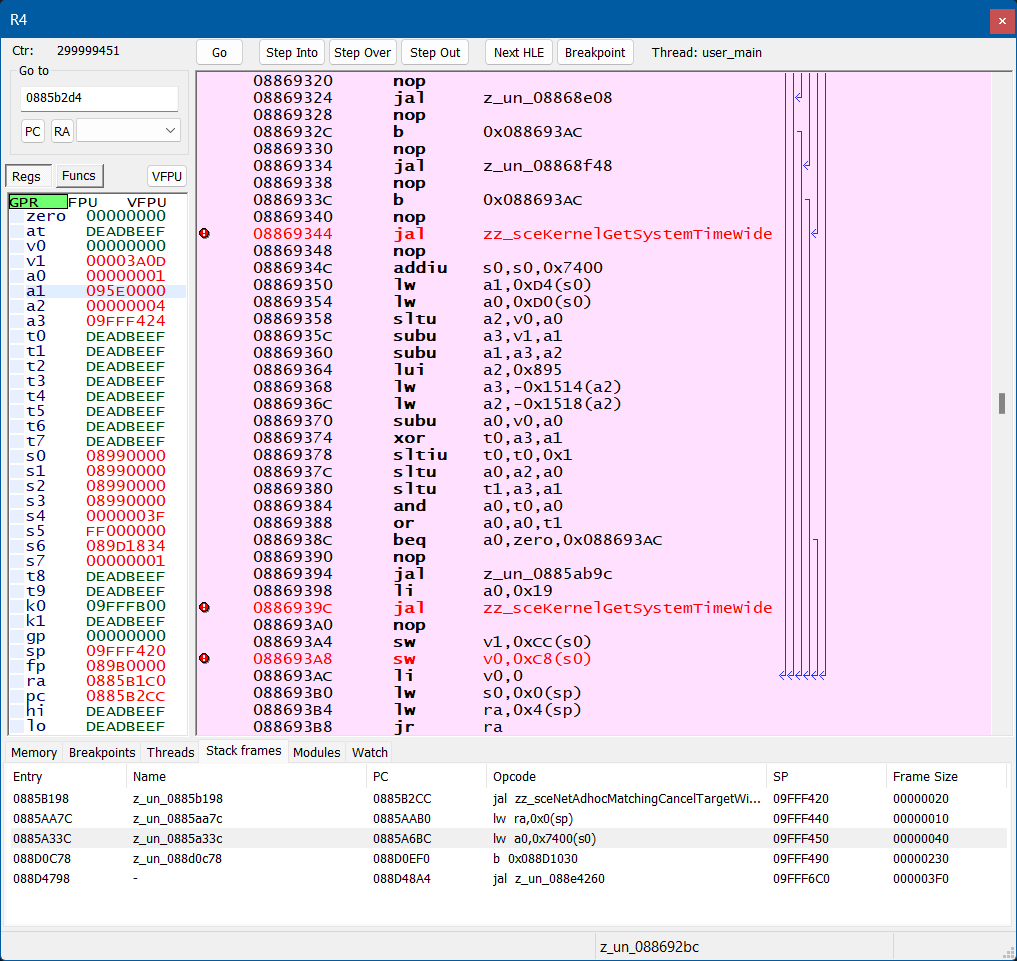Select stack frame row z_un_0885b198
This screenshot has width=1017, height=961.
coord(508,799)
